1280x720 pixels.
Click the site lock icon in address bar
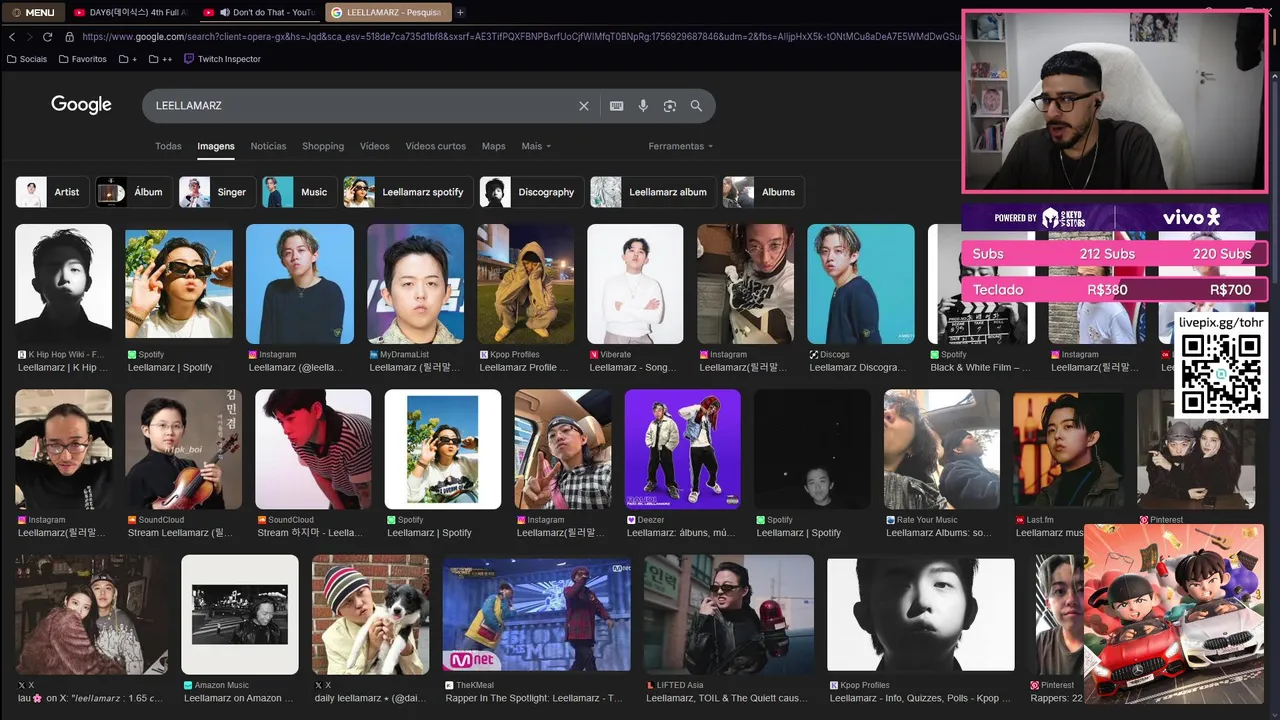coord(69,37)
